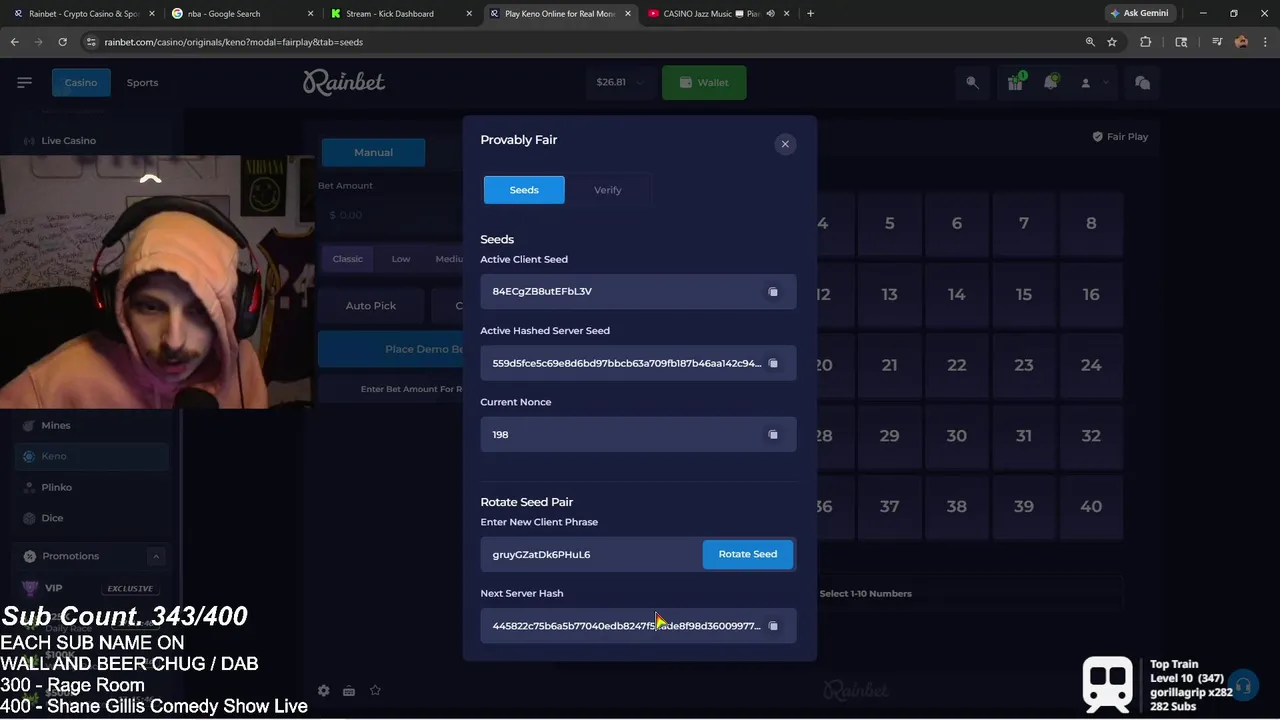Select keno number 22

(957, 365)
